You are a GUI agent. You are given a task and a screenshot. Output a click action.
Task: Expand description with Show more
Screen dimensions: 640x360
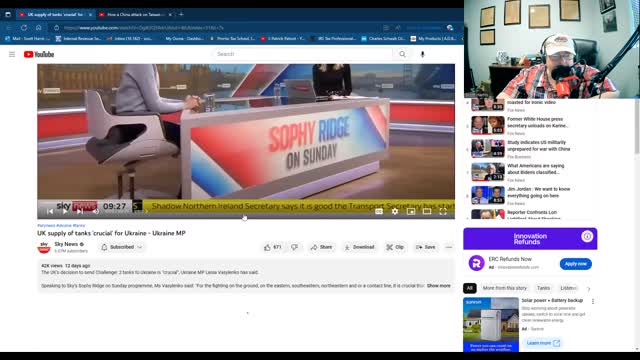coord(438,286)
